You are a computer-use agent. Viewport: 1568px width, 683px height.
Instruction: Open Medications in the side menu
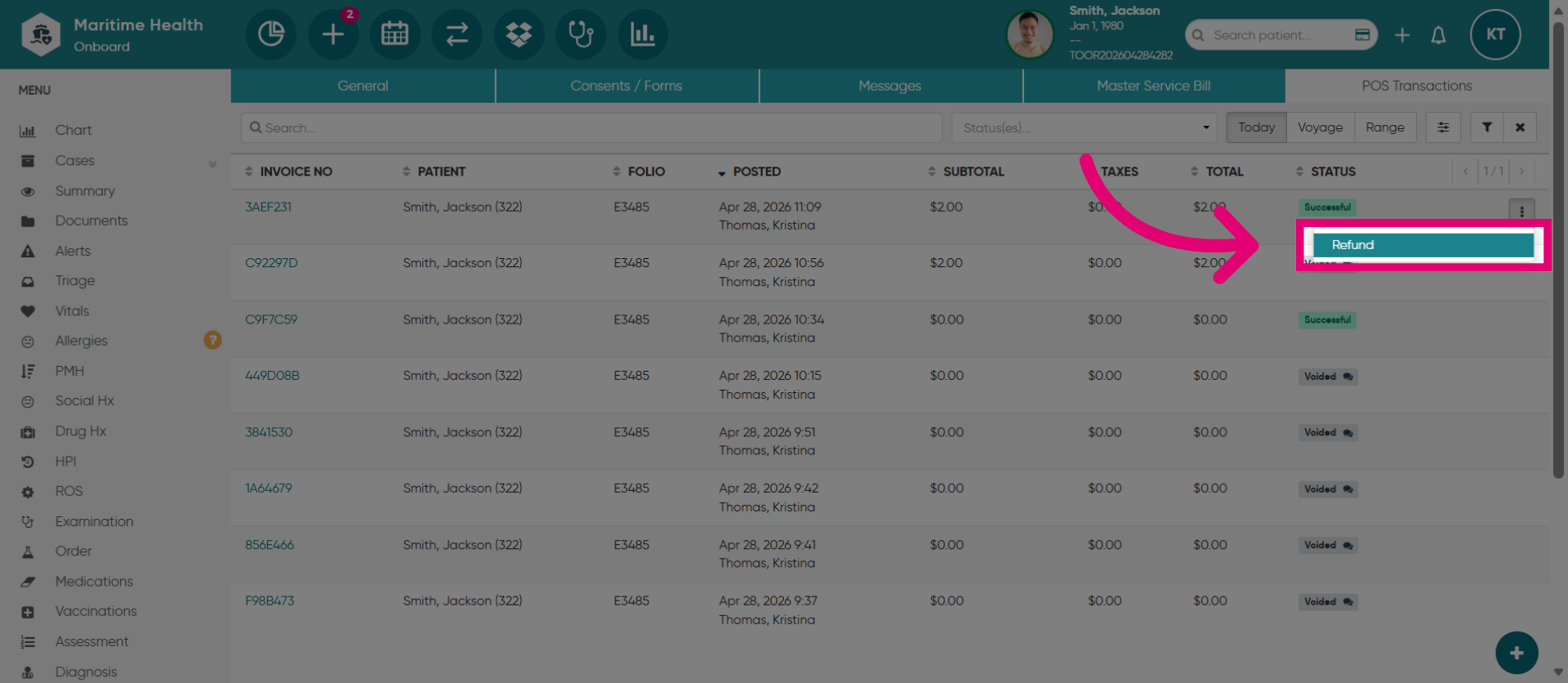[x=94, y=582]
